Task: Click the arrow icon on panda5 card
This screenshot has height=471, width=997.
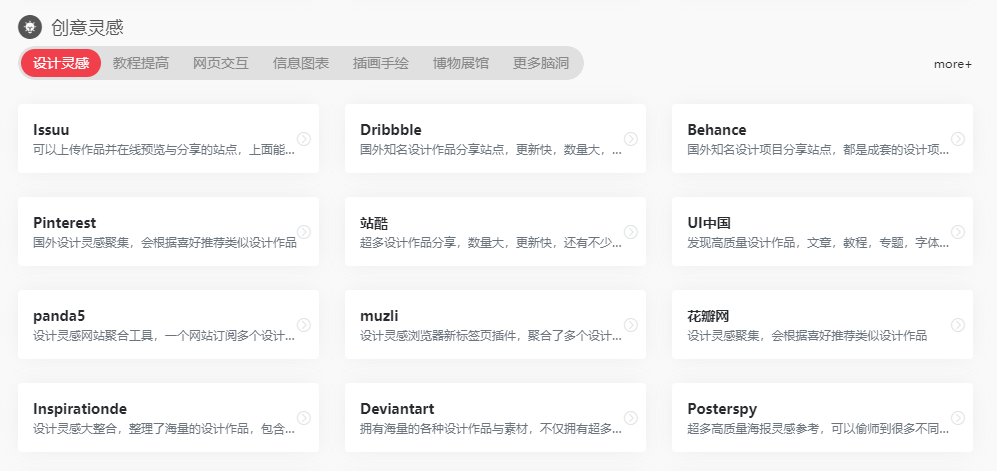Action: (x=304, y=325)
